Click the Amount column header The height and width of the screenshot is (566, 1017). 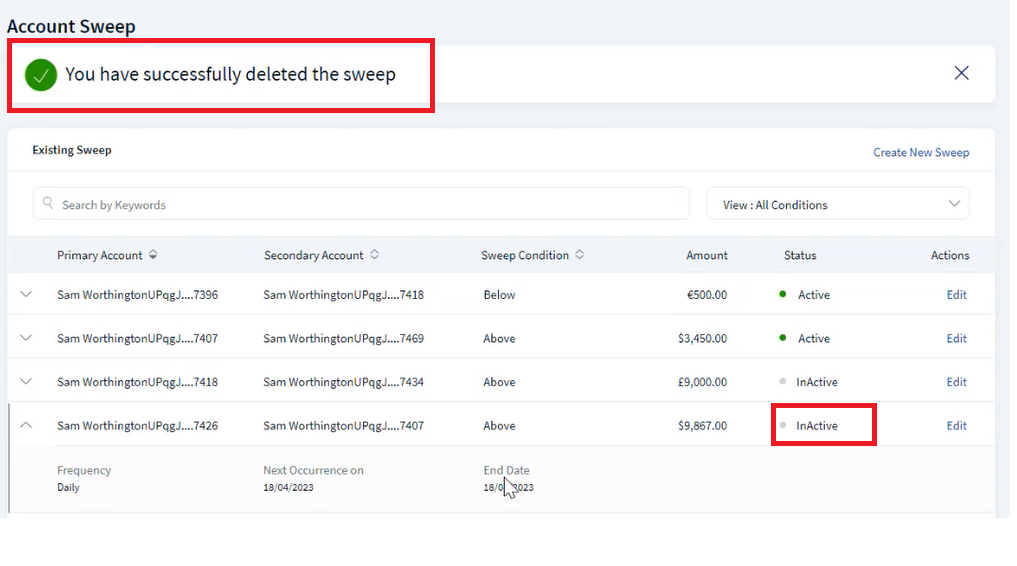707,255
